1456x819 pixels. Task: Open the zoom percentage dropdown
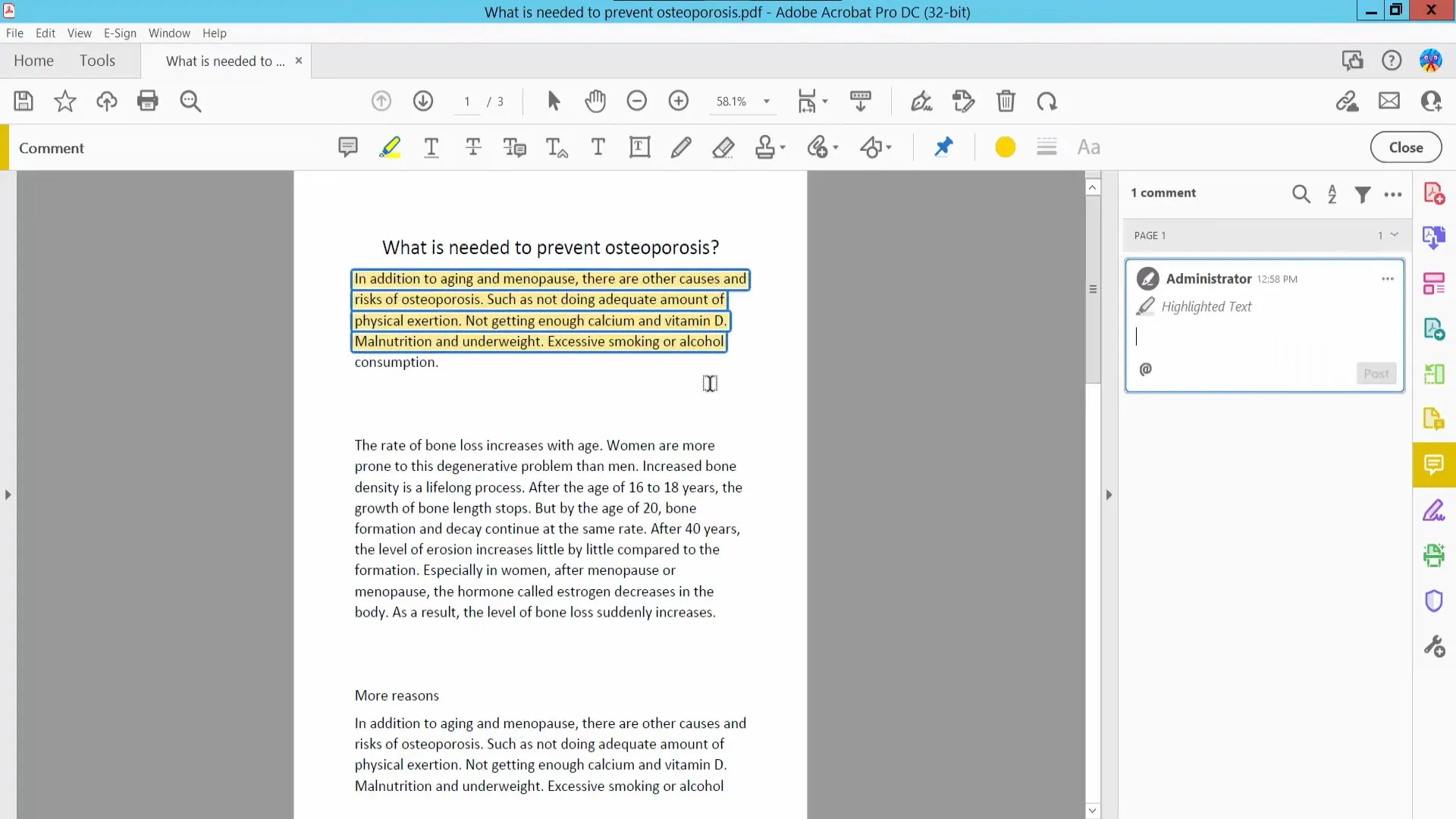pyautogui.click(x=767, y=101)
